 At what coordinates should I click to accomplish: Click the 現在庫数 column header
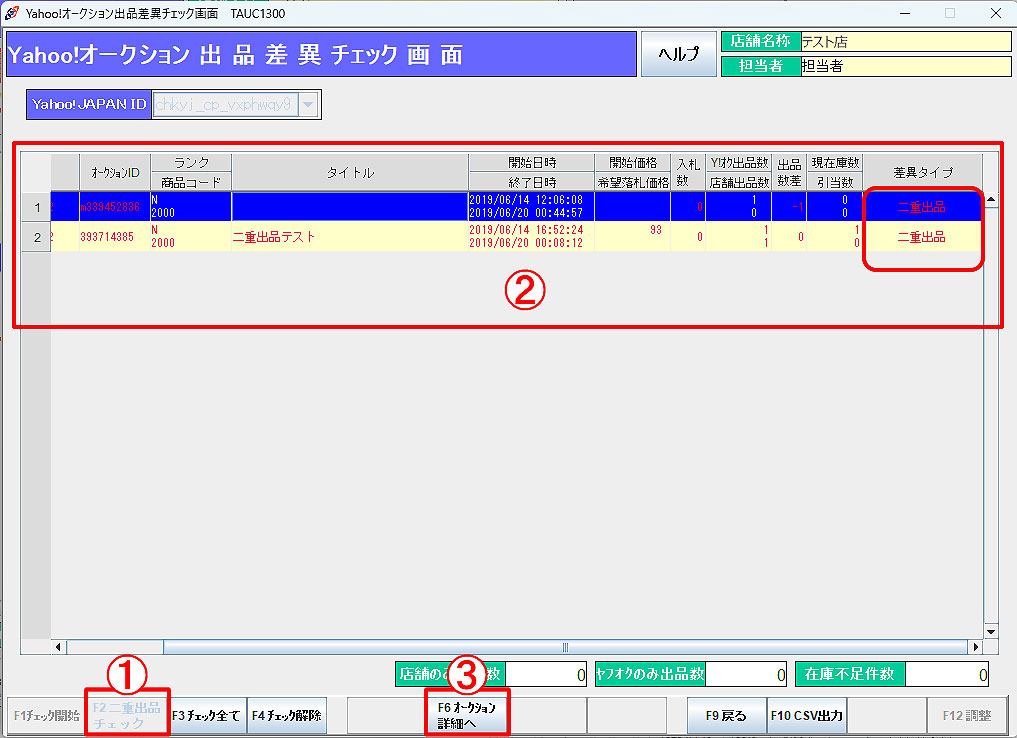coord(835,163)
